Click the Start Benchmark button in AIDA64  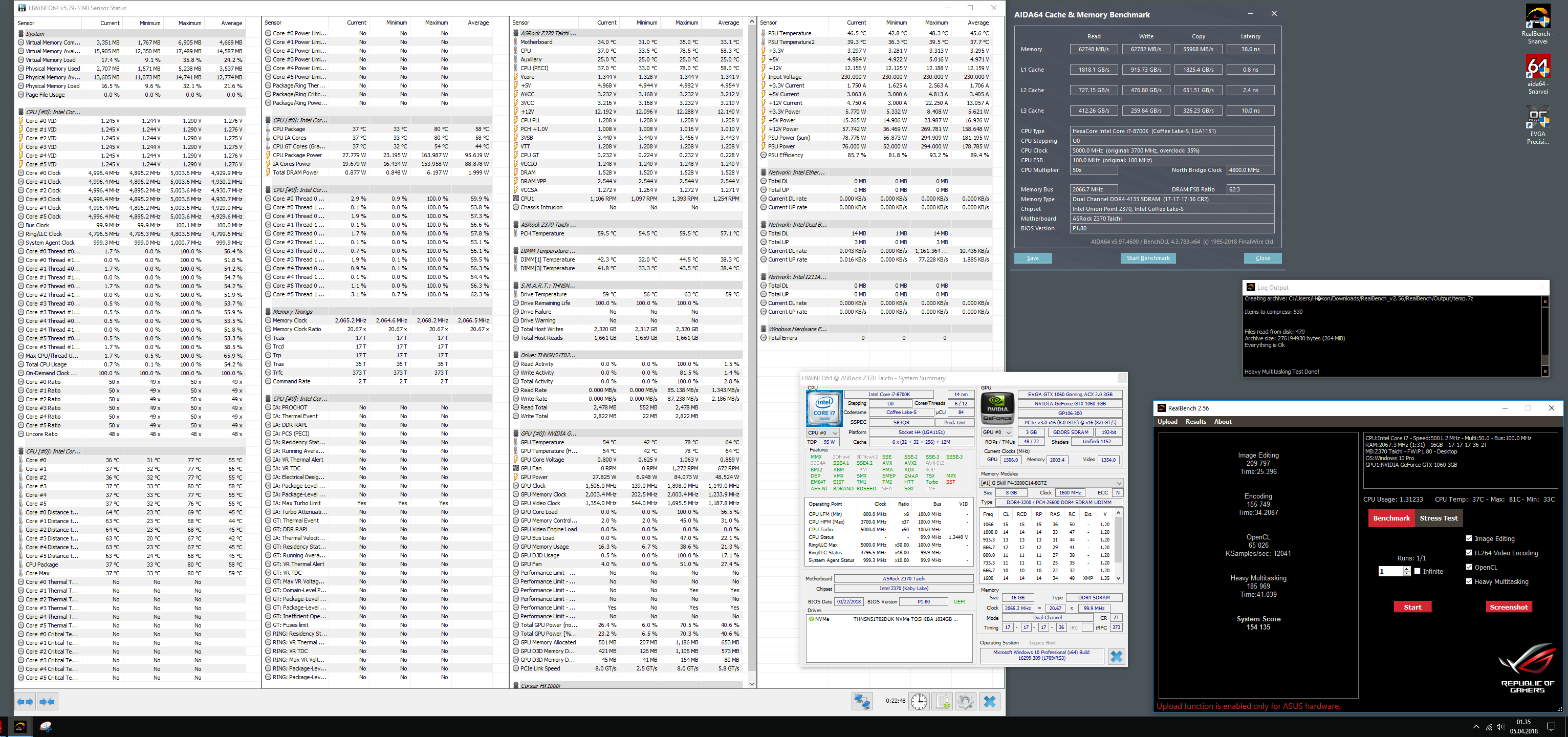[1147, 258]
